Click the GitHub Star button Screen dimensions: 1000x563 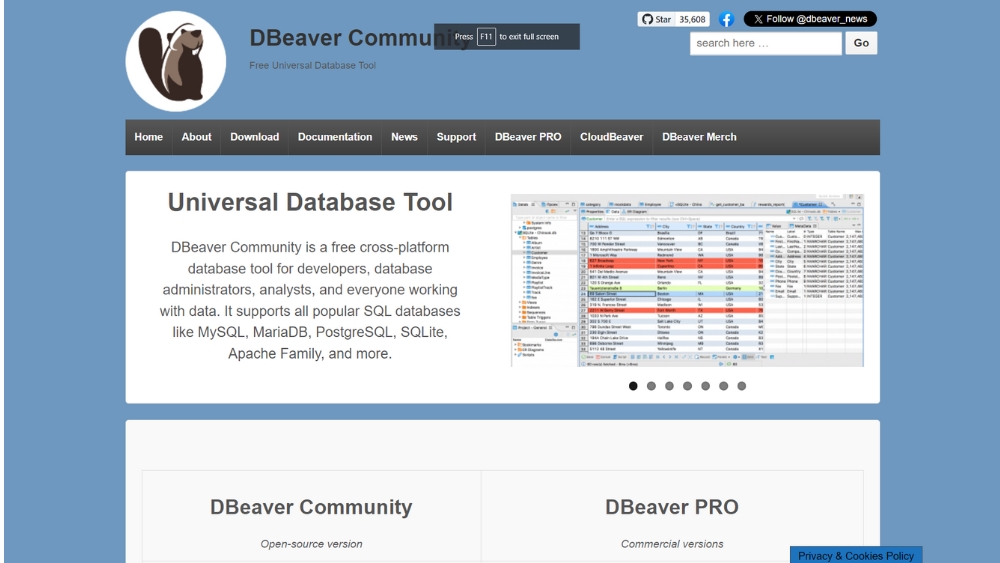pos(656,19)
